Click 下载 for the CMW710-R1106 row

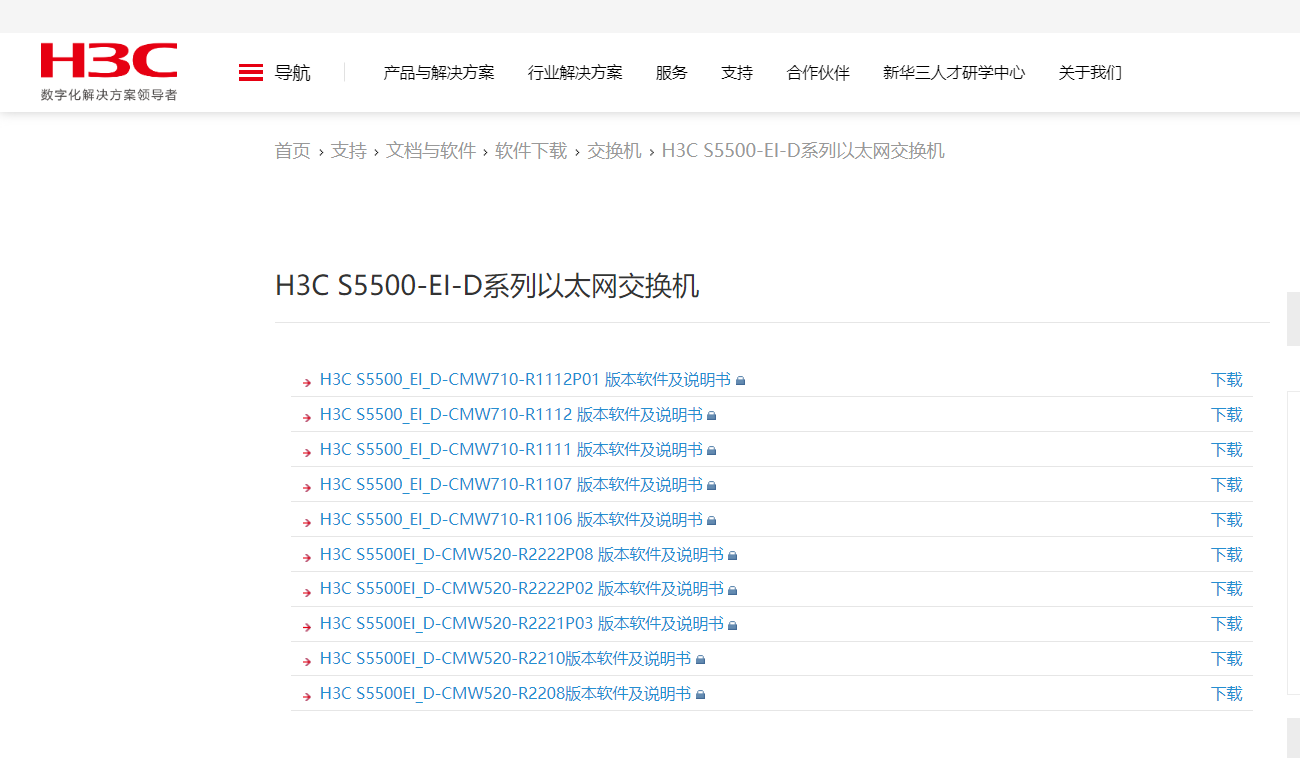click(1227, 520)
